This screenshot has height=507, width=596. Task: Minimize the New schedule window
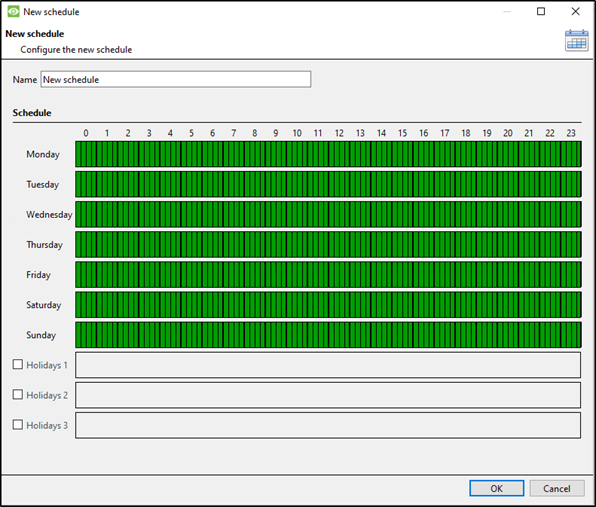(x=507, y=11)
